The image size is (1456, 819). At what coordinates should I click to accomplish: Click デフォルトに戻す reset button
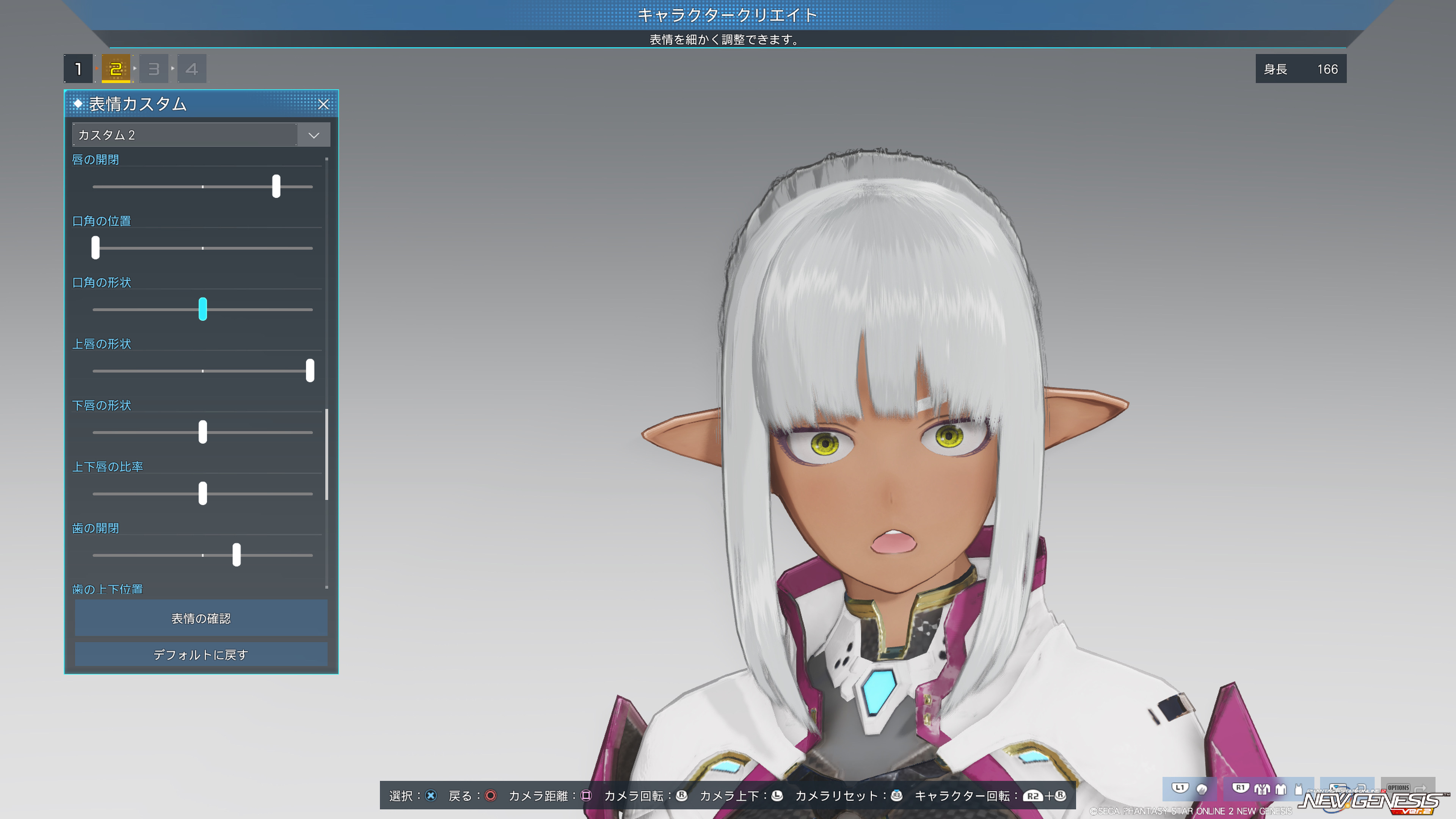pos(201,654)
